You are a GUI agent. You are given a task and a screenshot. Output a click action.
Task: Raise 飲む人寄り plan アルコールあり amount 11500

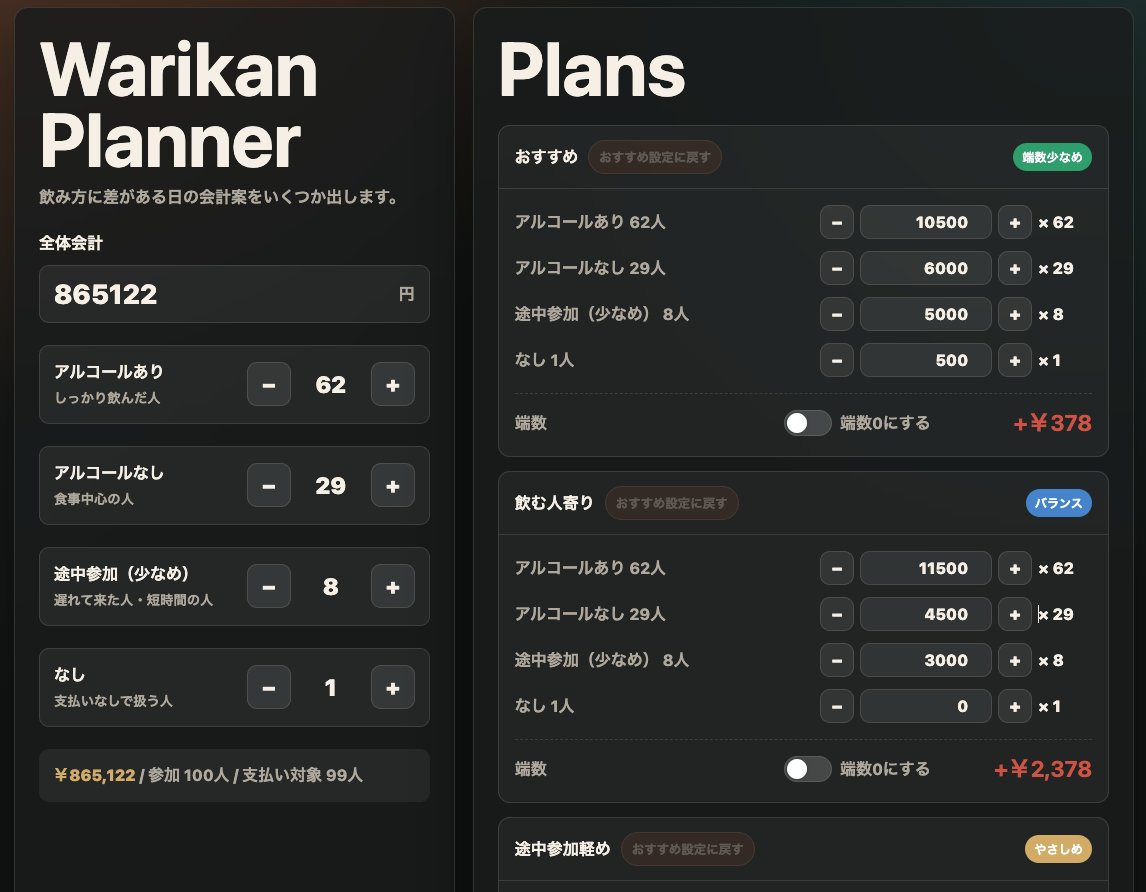(x=1014, y=568)
